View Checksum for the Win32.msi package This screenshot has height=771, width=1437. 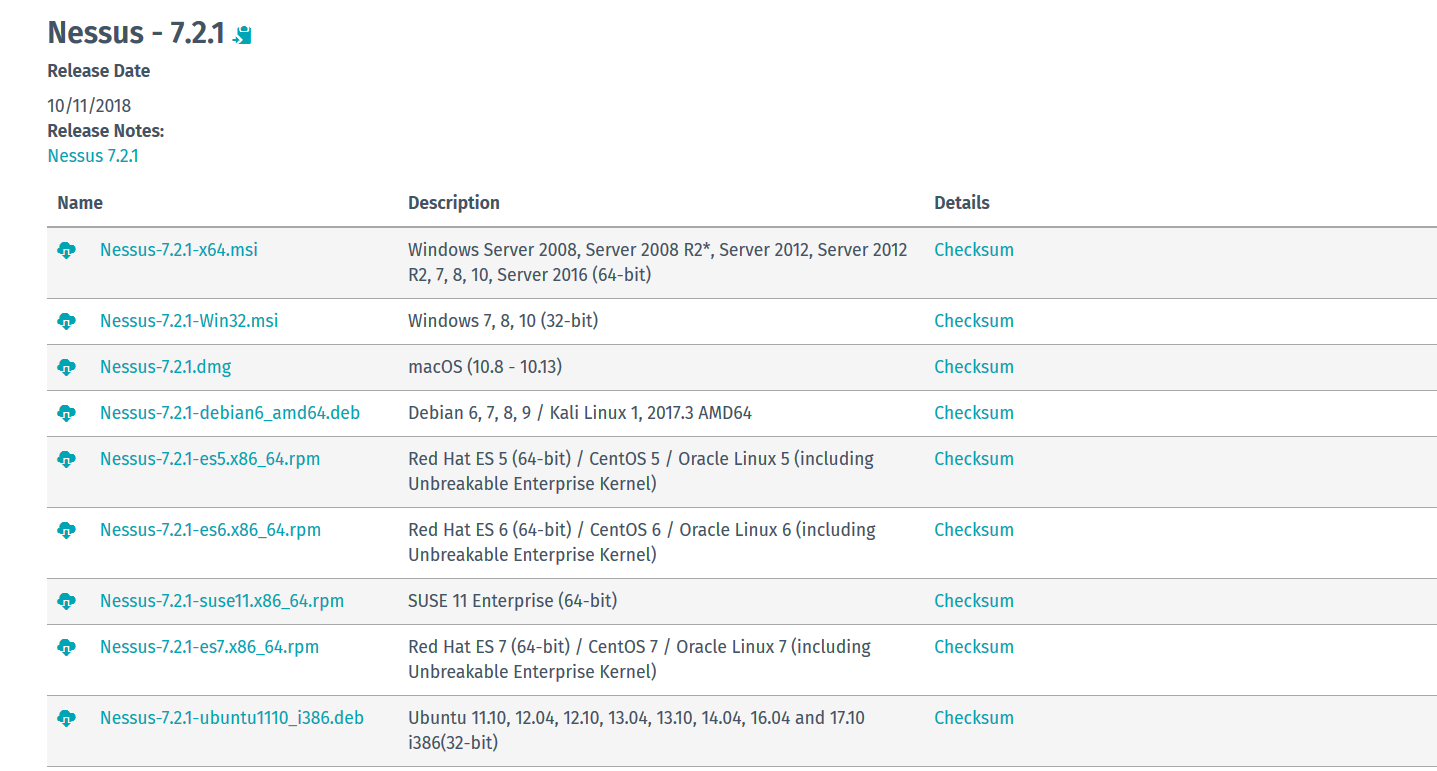pos(973,321)
